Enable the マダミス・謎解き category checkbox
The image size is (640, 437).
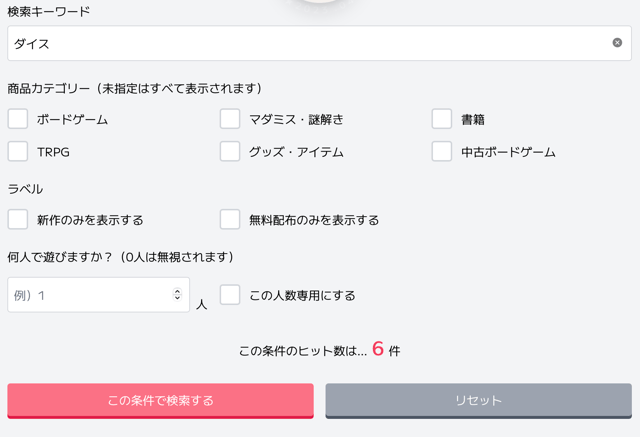pos(230,119)
